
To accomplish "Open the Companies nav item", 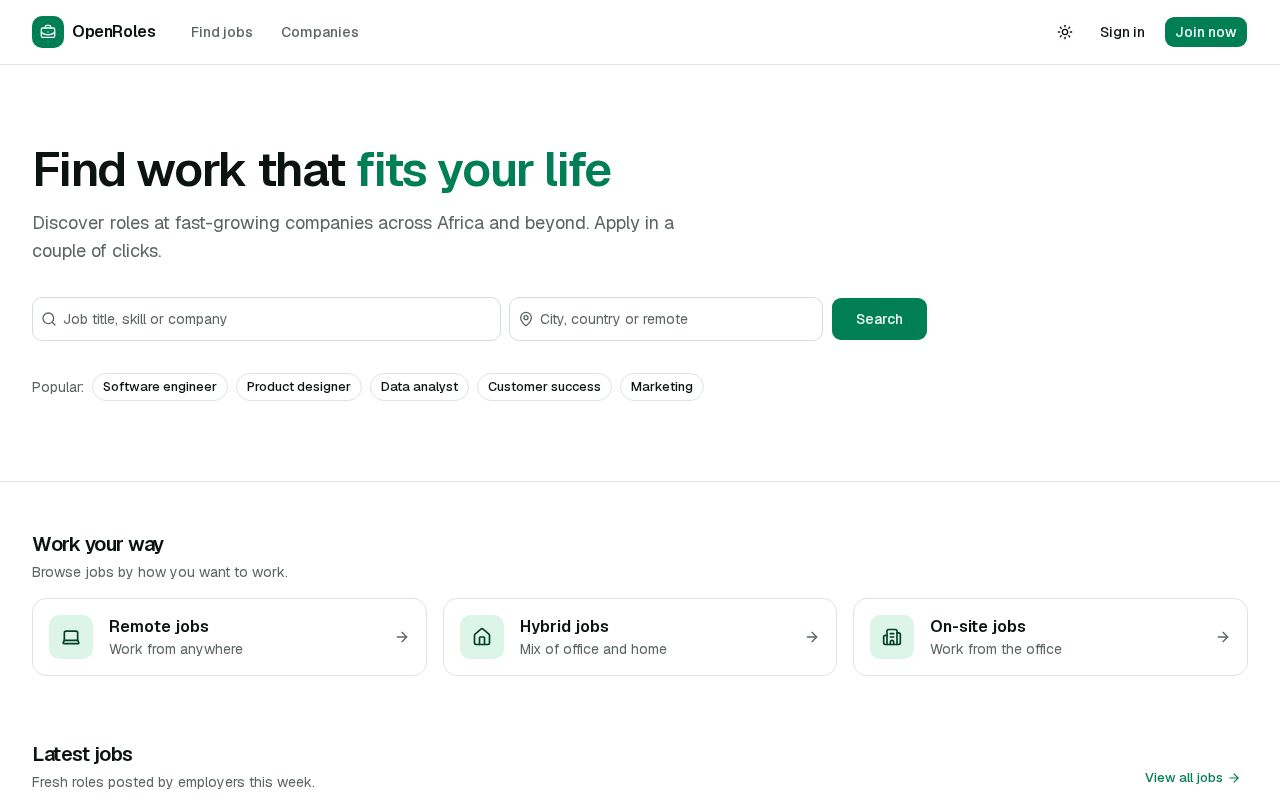I will click(320, 32).
